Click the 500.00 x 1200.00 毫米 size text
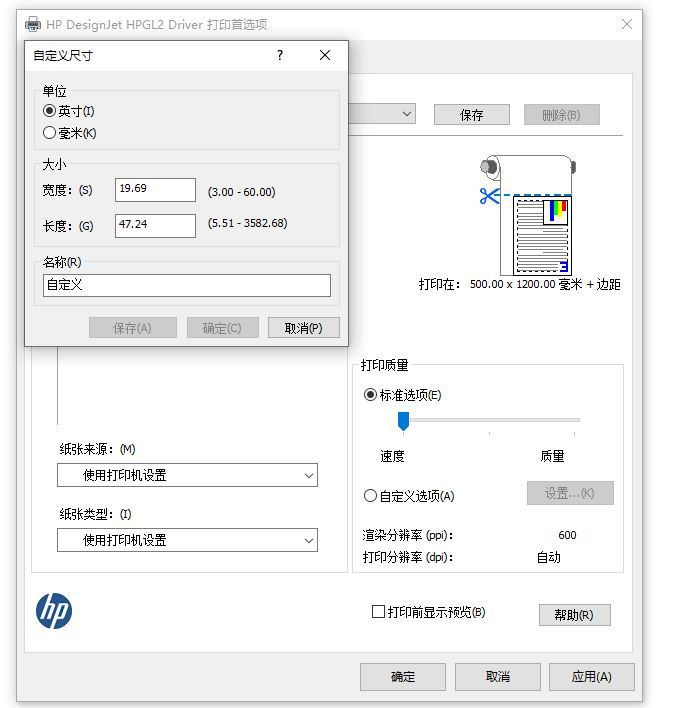 coord(526,284)
